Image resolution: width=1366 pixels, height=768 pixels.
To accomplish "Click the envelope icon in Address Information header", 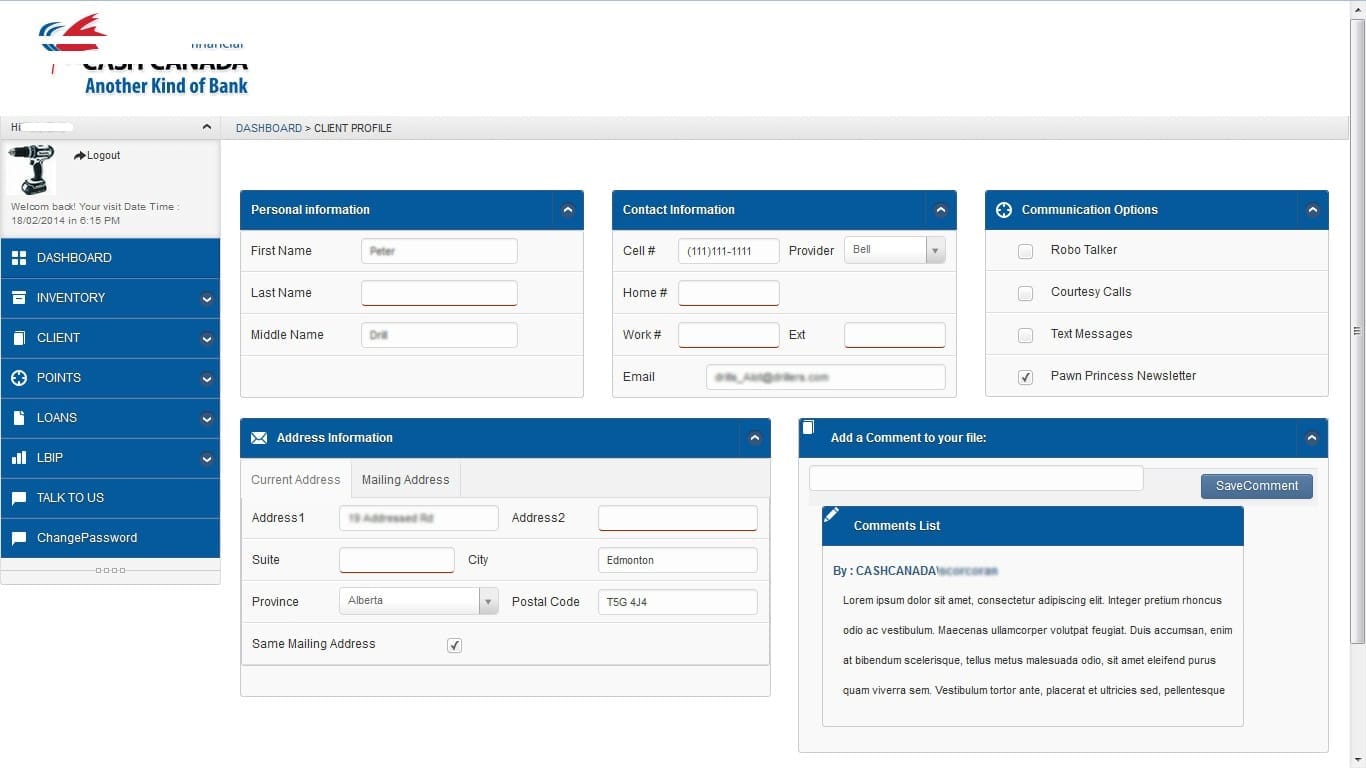I will click(x=259, y=438).
